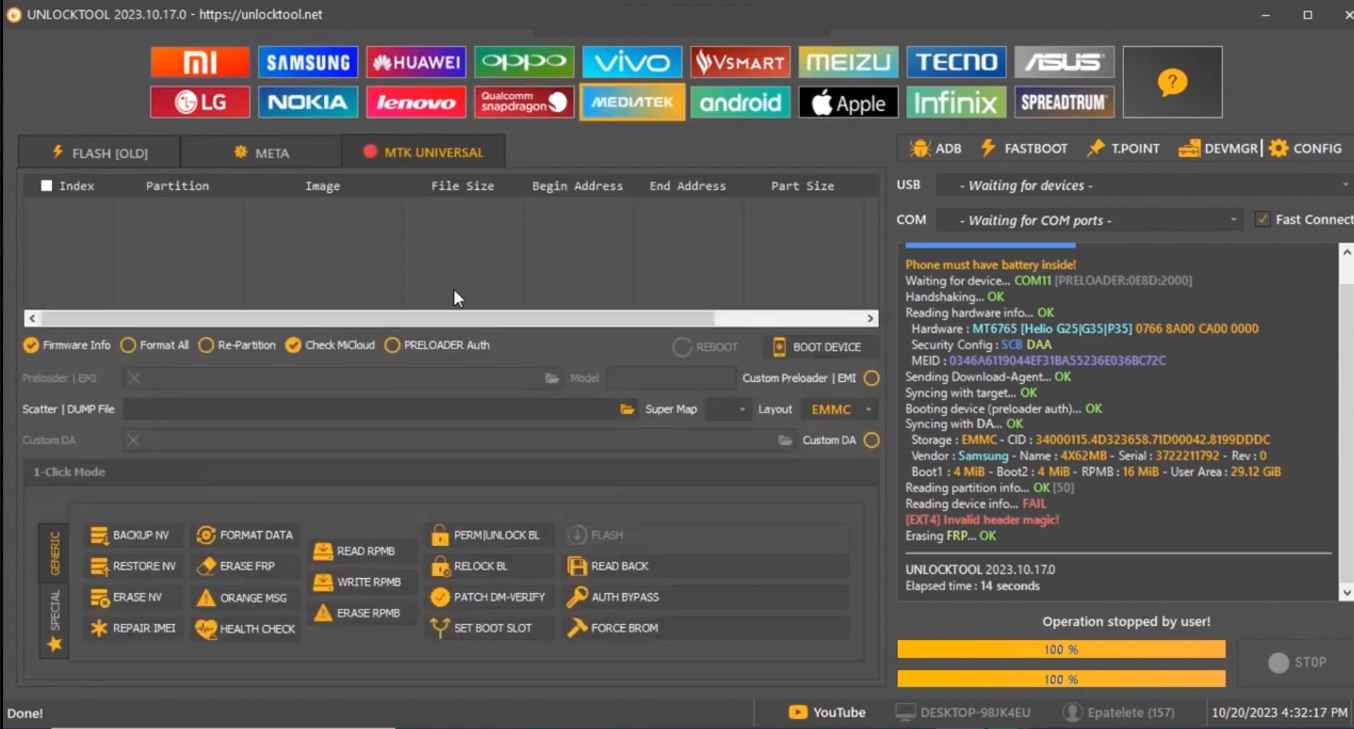The height and width of the screenshot is (729, 1354).
Task: Select the LG brand tile
Action: tap(200, 102)
